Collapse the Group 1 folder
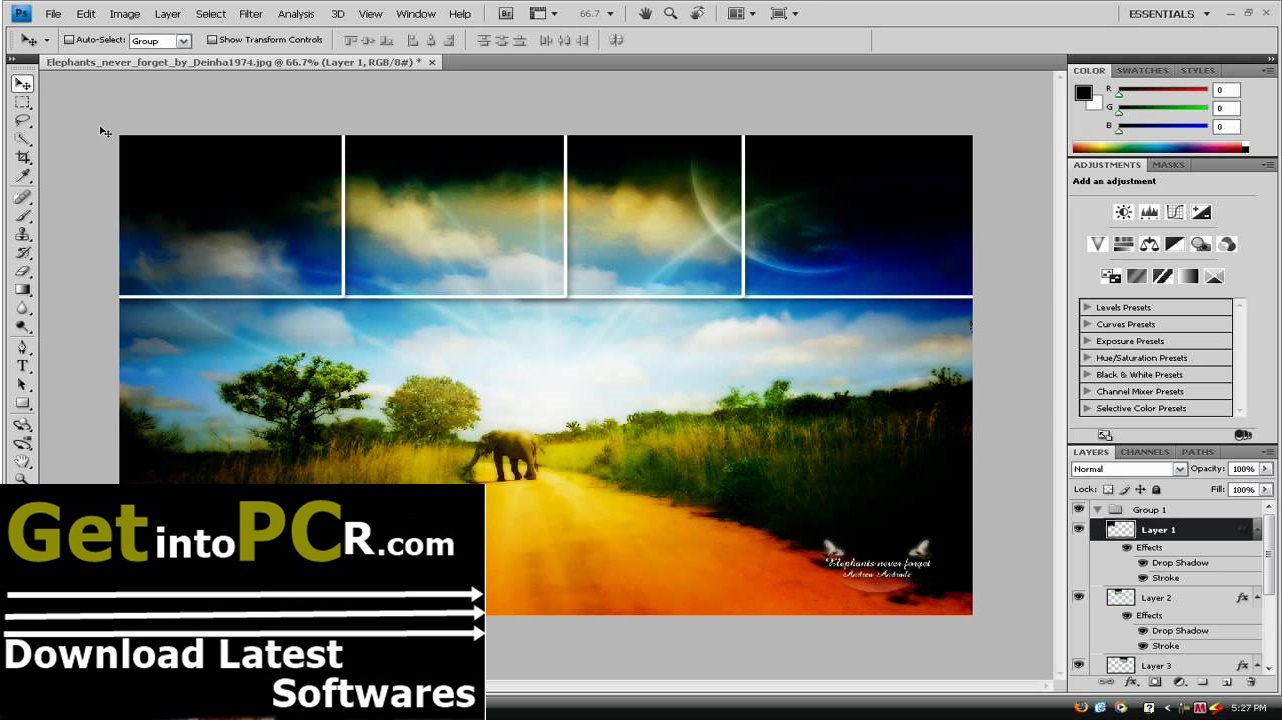 tap(1098, 510)
